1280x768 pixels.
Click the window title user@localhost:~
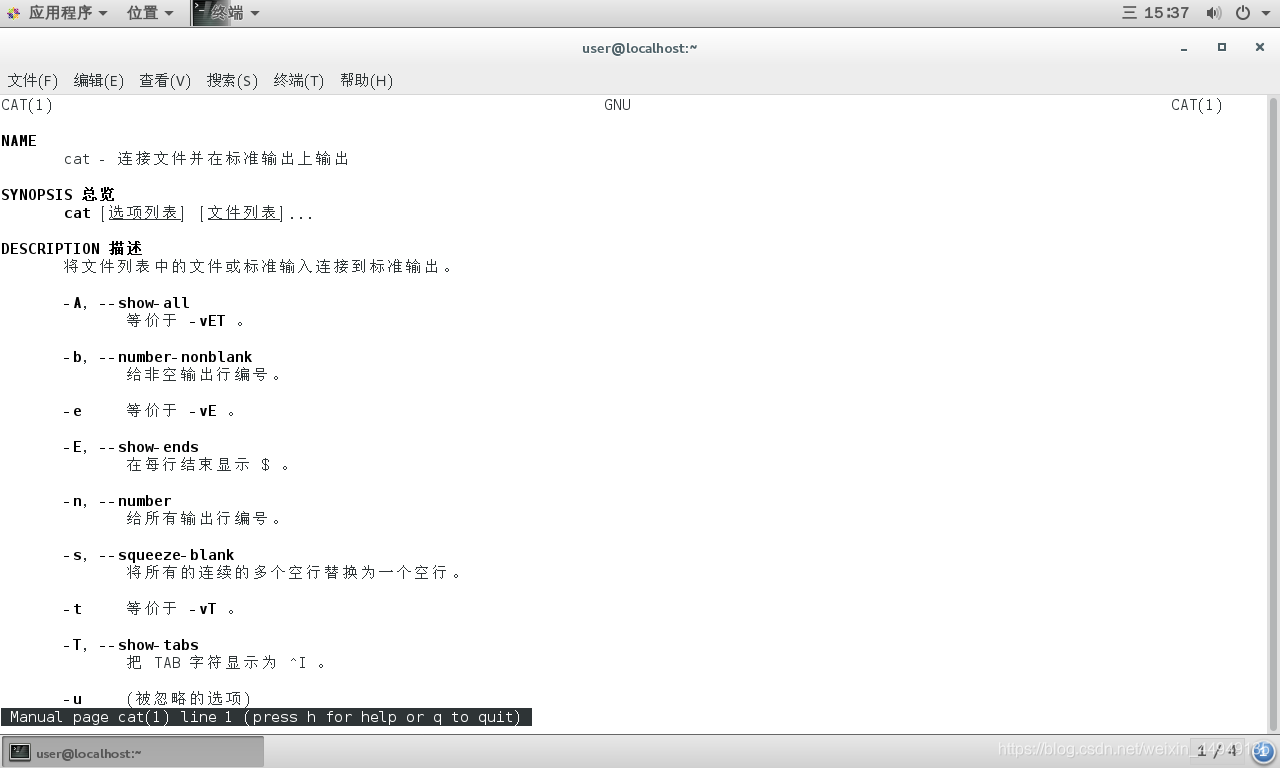coord(640,48)
